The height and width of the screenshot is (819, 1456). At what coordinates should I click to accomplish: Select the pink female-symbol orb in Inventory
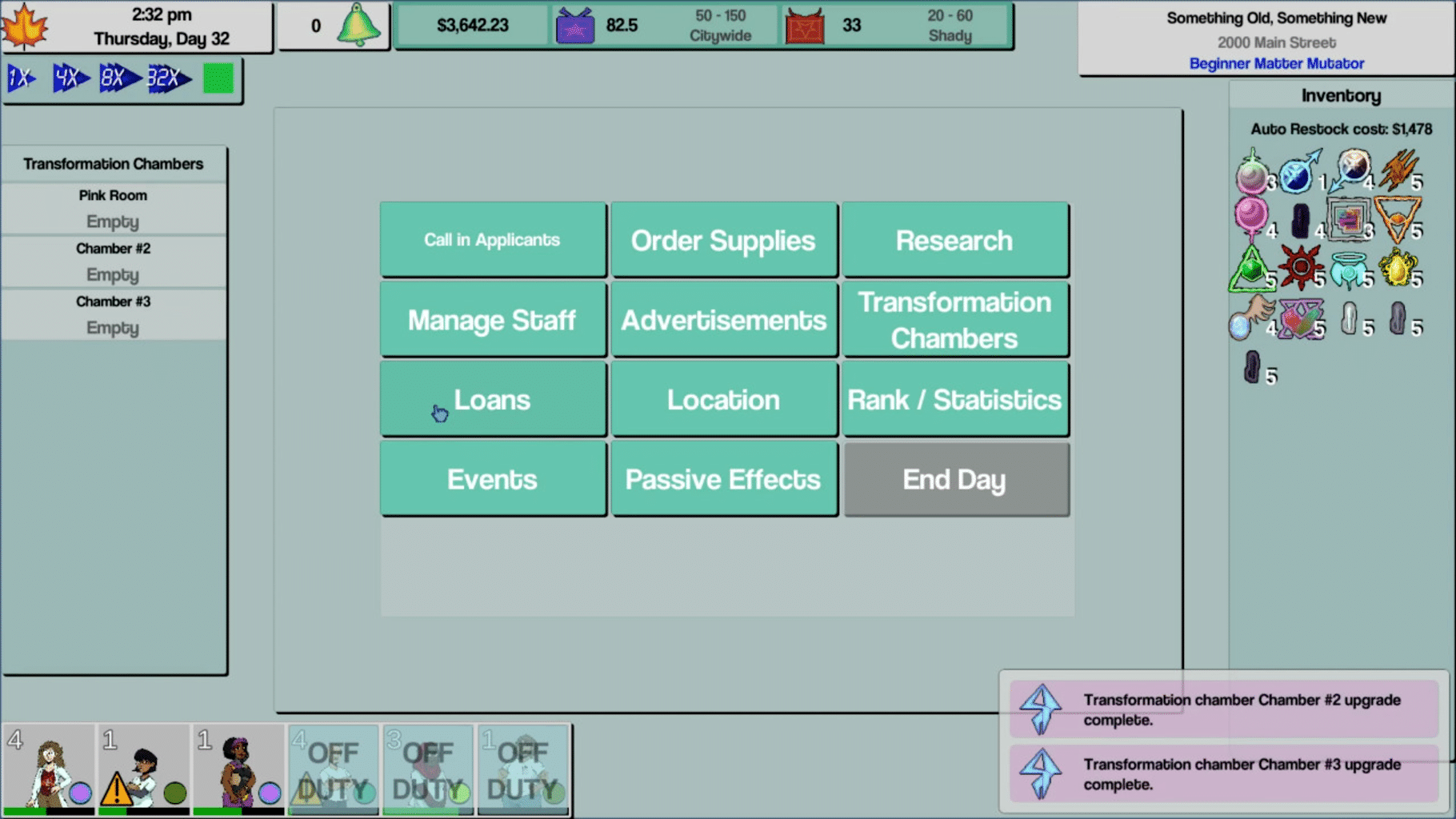[1251, 219]
